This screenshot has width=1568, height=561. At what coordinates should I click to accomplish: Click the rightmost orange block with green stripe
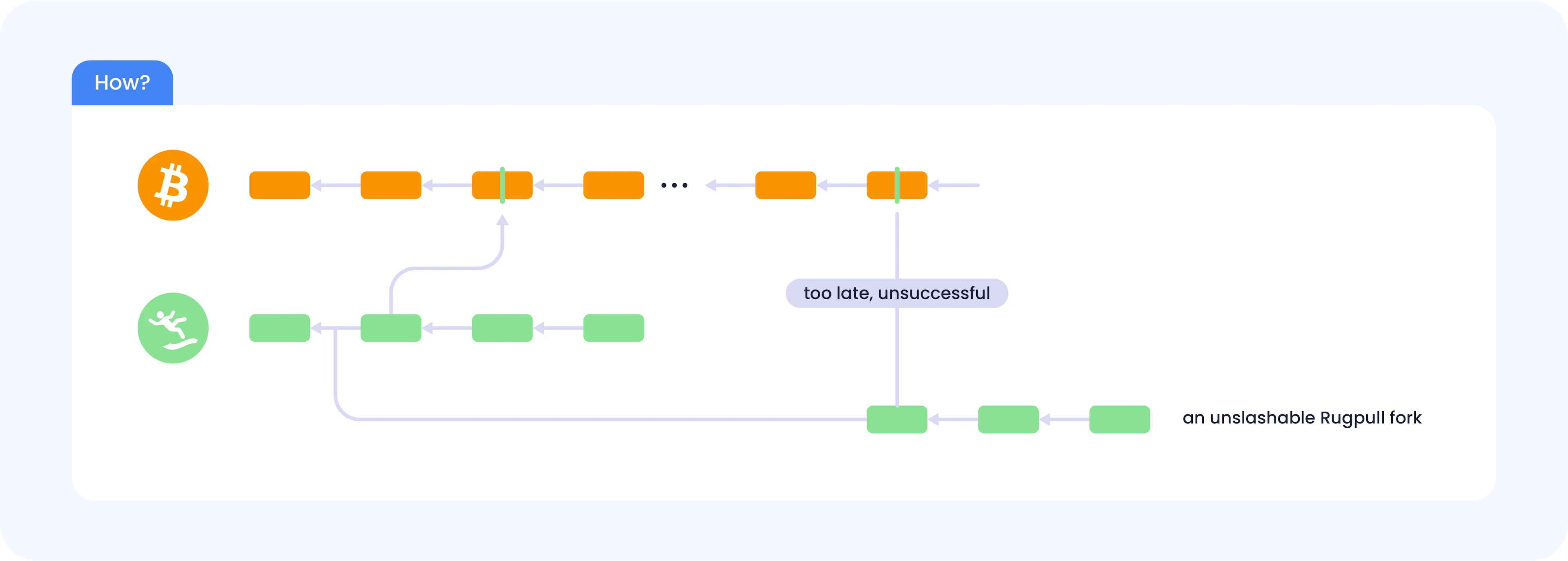tap(897, 186)
